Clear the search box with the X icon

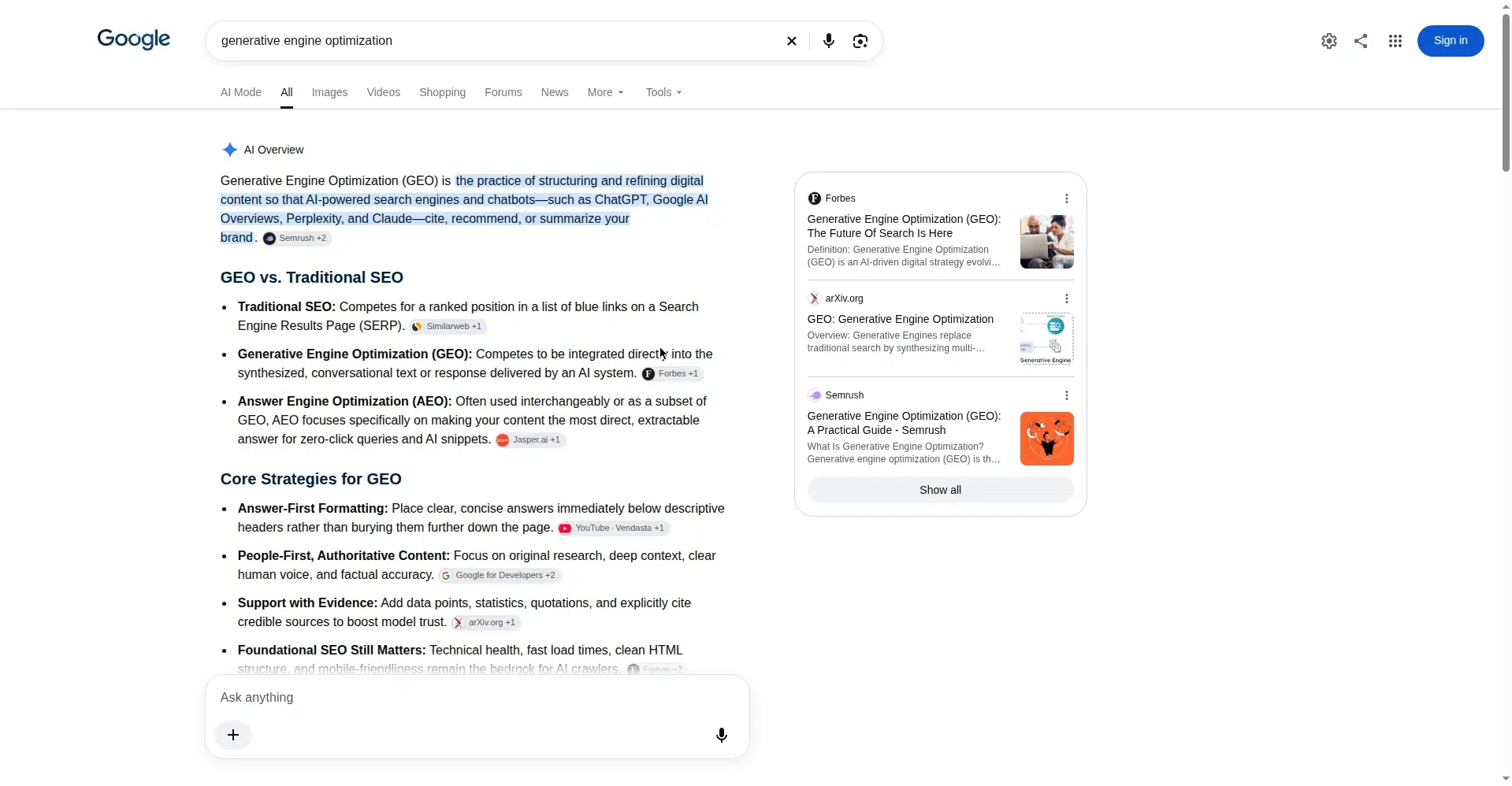click(x=792, y=41)
